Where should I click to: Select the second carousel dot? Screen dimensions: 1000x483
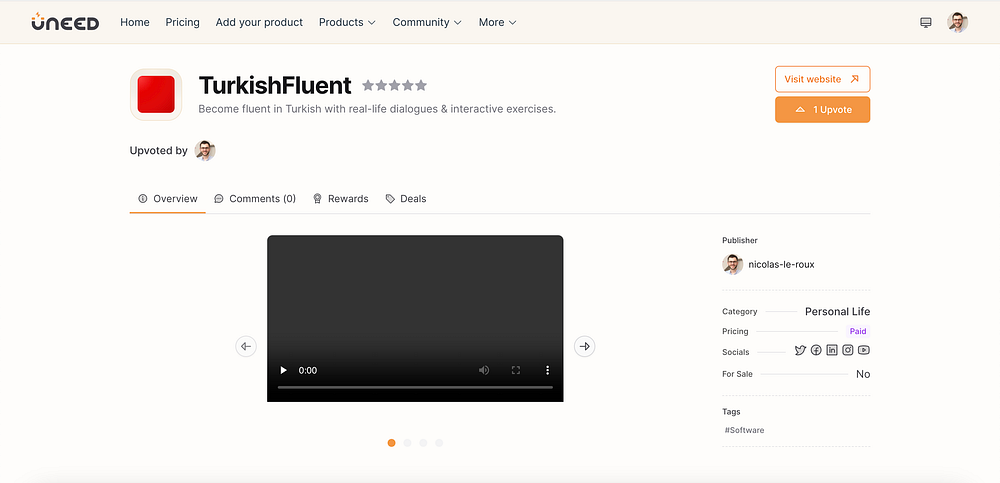coord(408,443)
